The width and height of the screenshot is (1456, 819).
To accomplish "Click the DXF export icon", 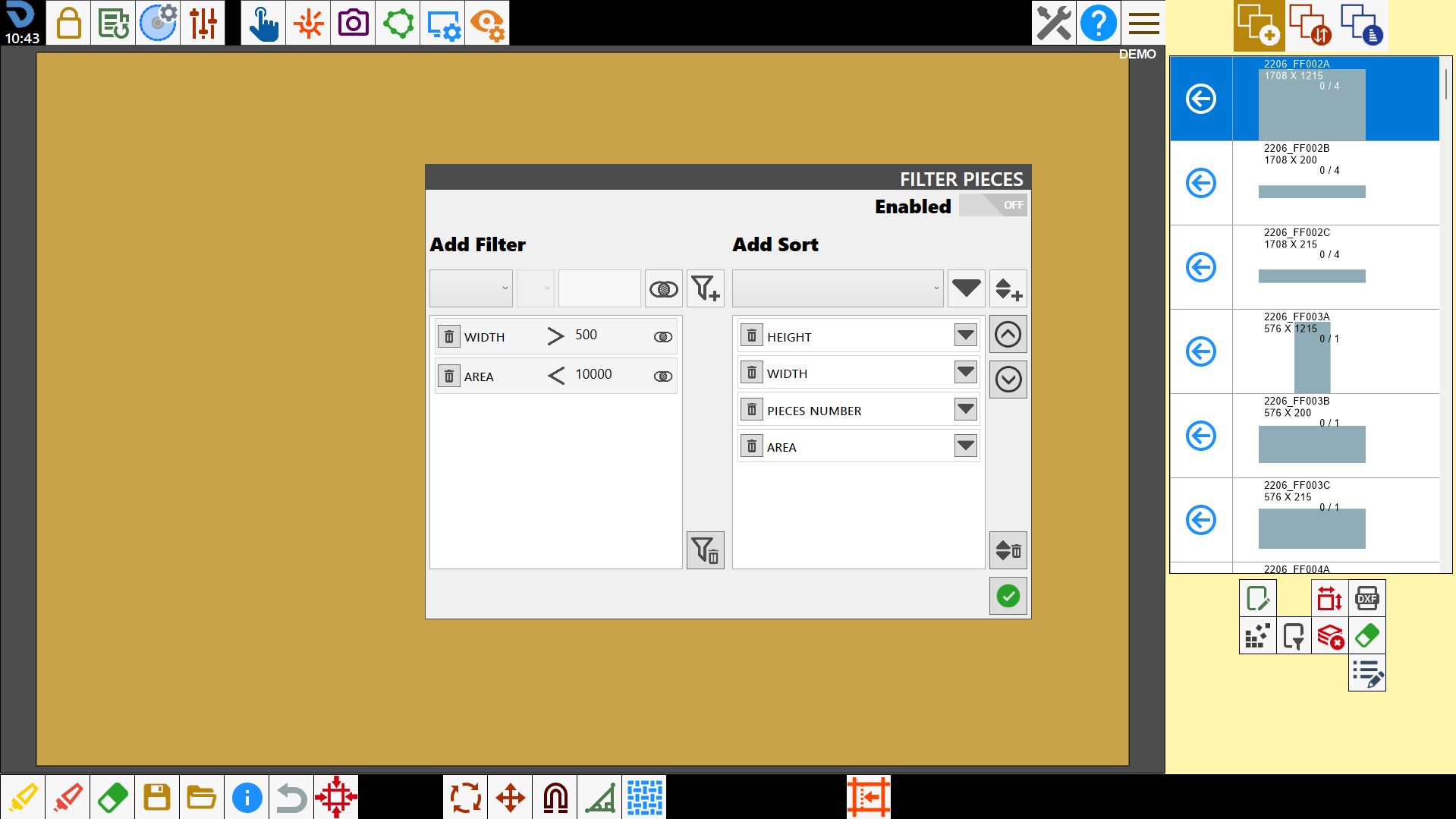I will coord(1367,598).
